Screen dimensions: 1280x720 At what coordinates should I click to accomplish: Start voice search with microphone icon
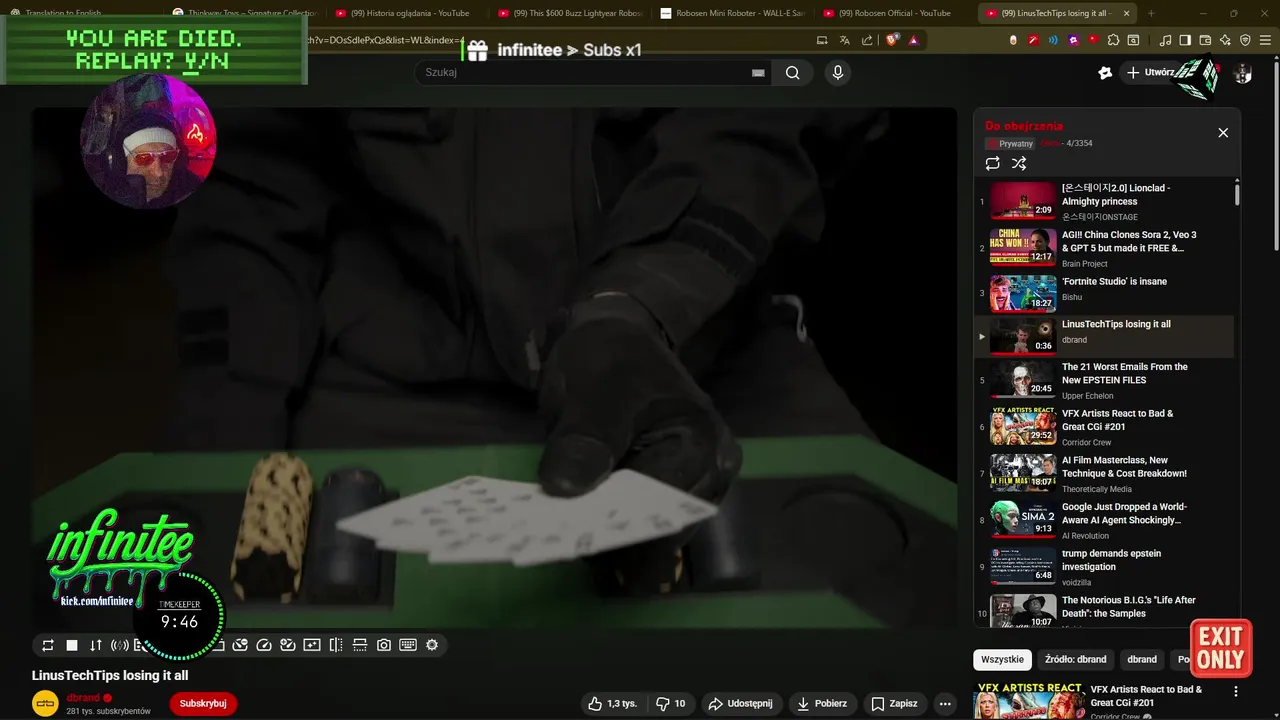[838, 72]
